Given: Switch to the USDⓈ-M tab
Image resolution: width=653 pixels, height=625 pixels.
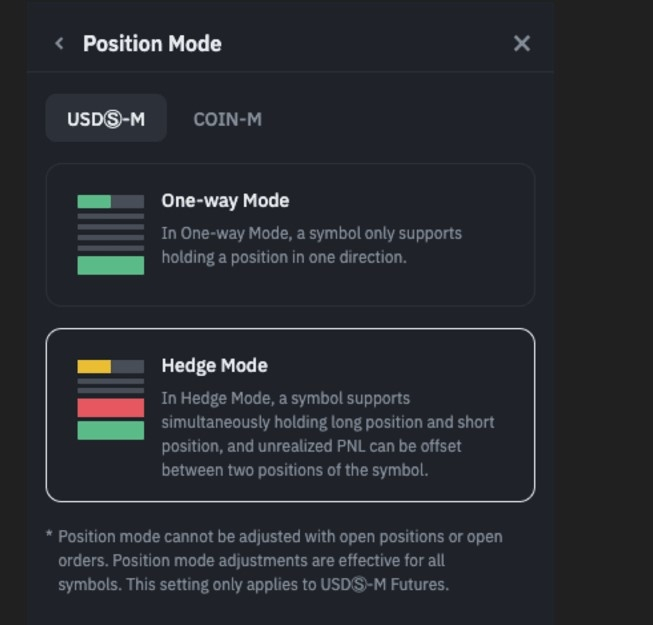Looking at the screenshot, I should click(106, 119).
